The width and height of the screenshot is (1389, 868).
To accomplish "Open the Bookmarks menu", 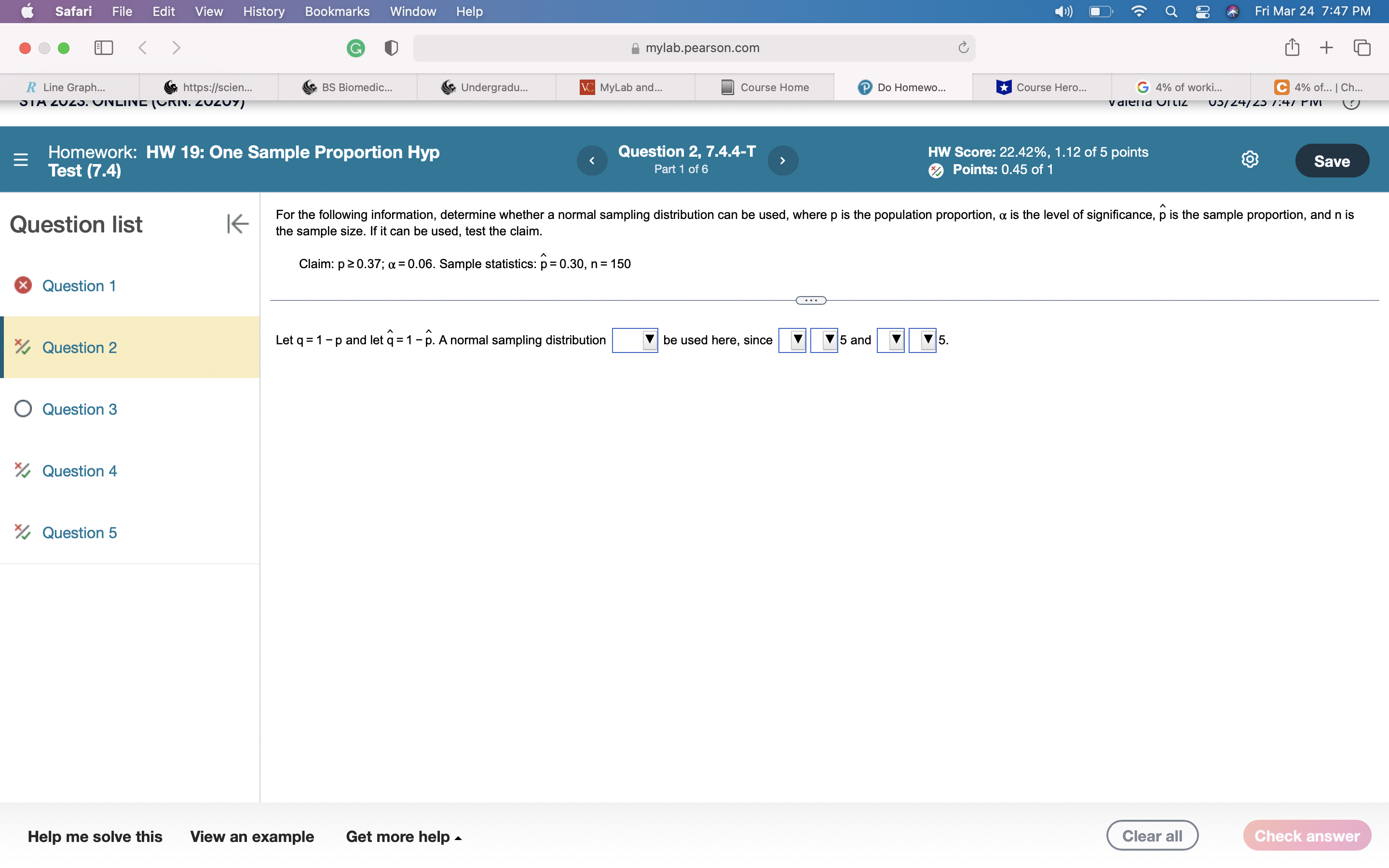I will (x=337, y=12).
